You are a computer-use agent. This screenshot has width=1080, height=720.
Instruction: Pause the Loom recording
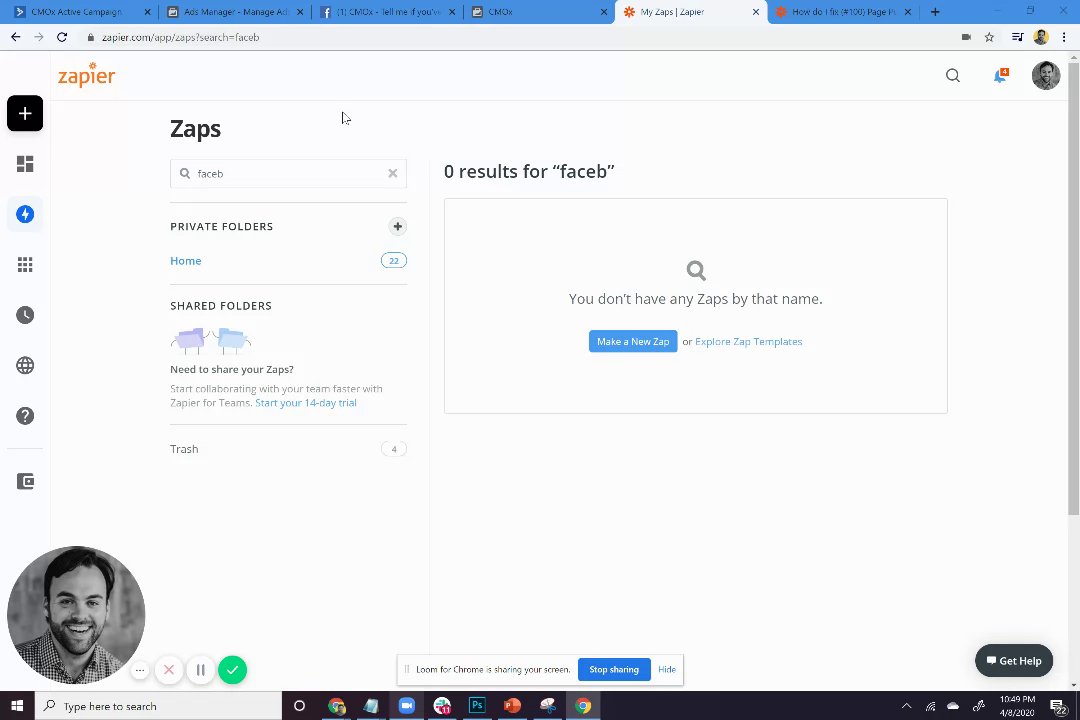pyautogui.click(x=200, y=670)
